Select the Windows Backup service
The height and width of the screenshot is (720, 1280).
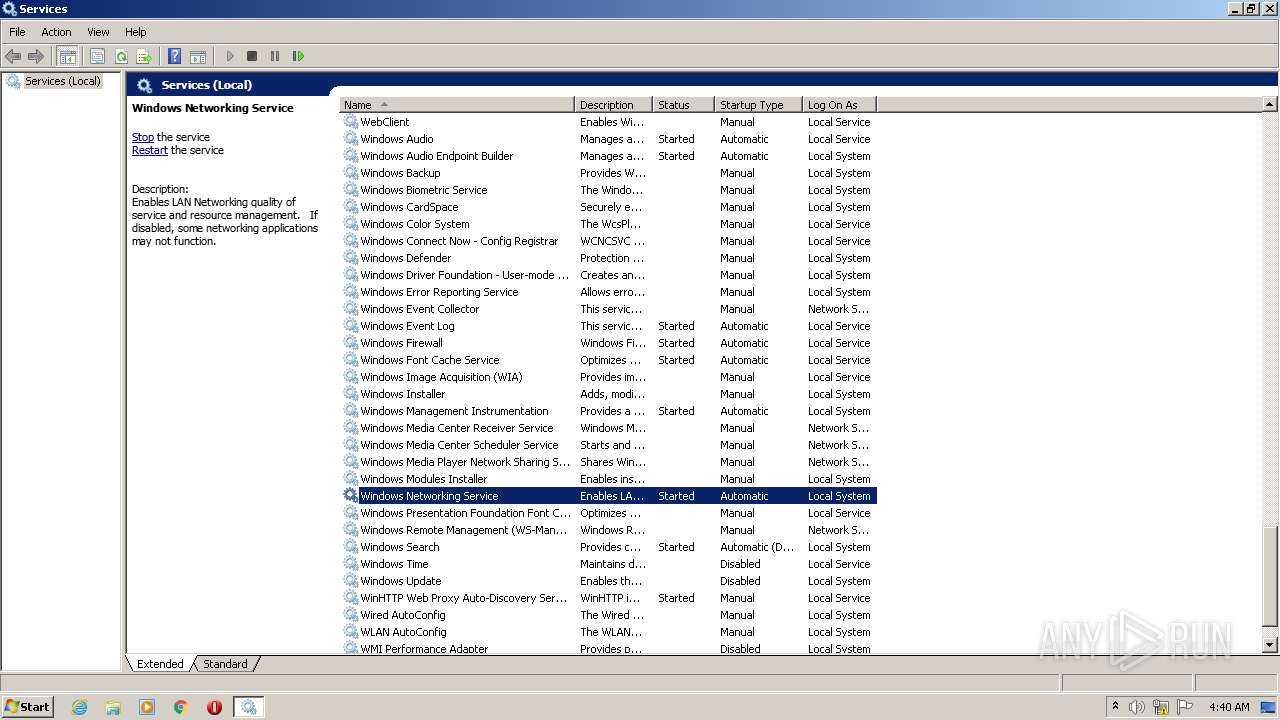pyautogui.click(x=608, y=173)
